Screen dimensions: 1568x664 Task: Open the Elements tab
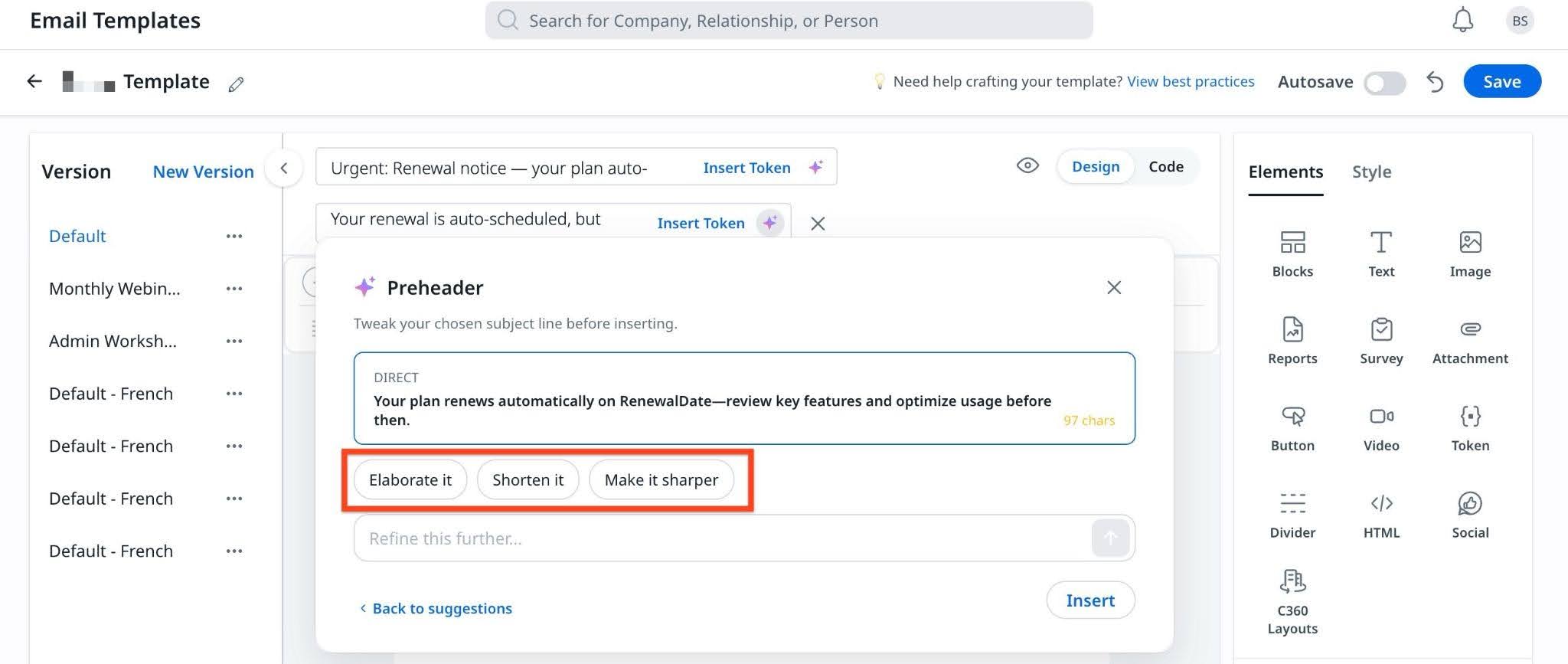1285,172
